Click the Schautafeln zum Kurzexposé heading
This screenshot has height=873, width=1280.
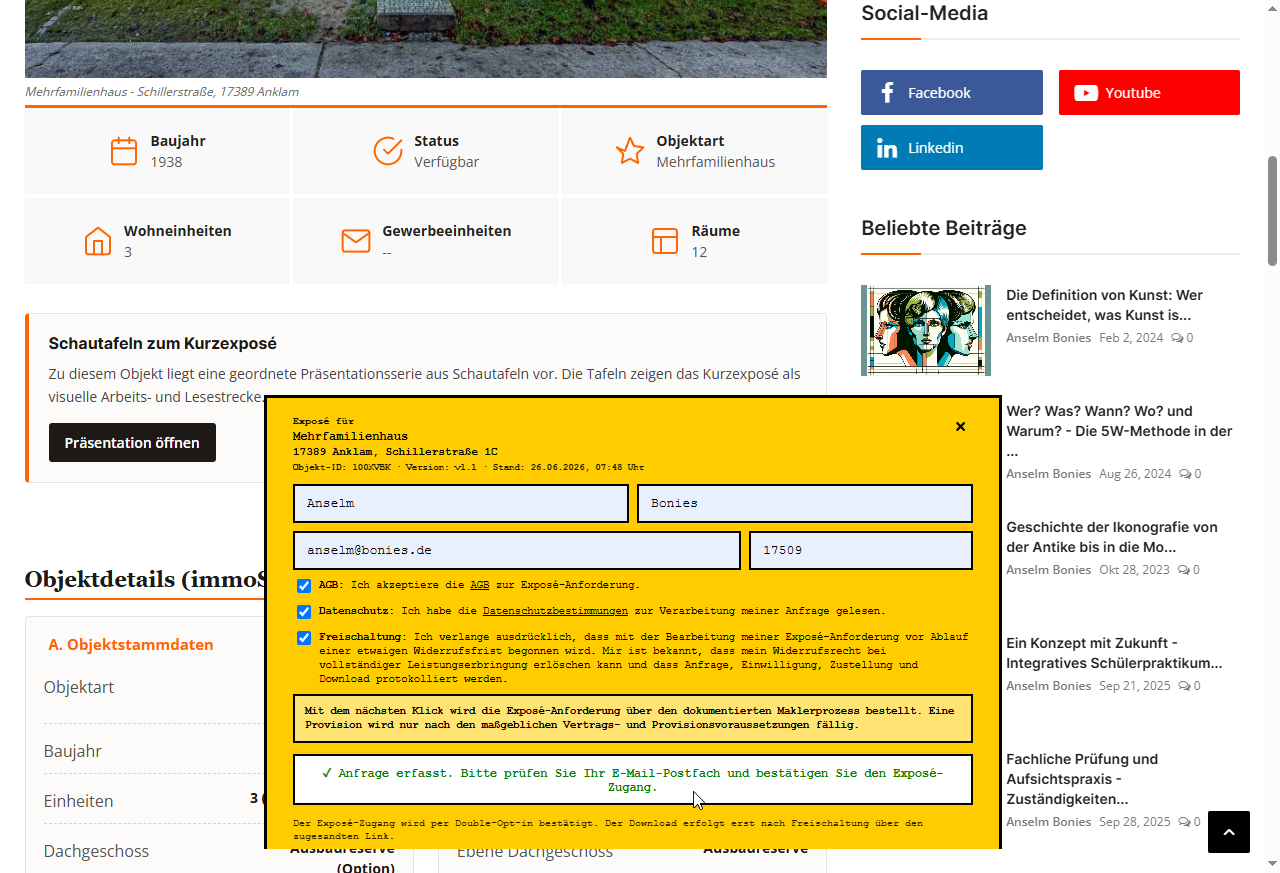coord(163,343)
